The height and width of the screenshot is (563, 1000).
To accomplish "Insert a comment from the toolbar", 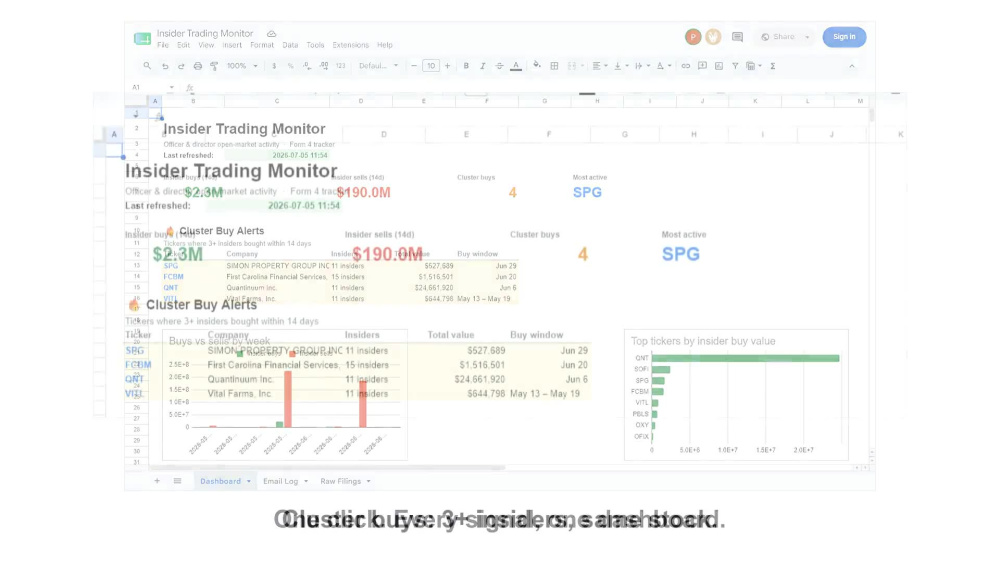I will tap(702, 66).
